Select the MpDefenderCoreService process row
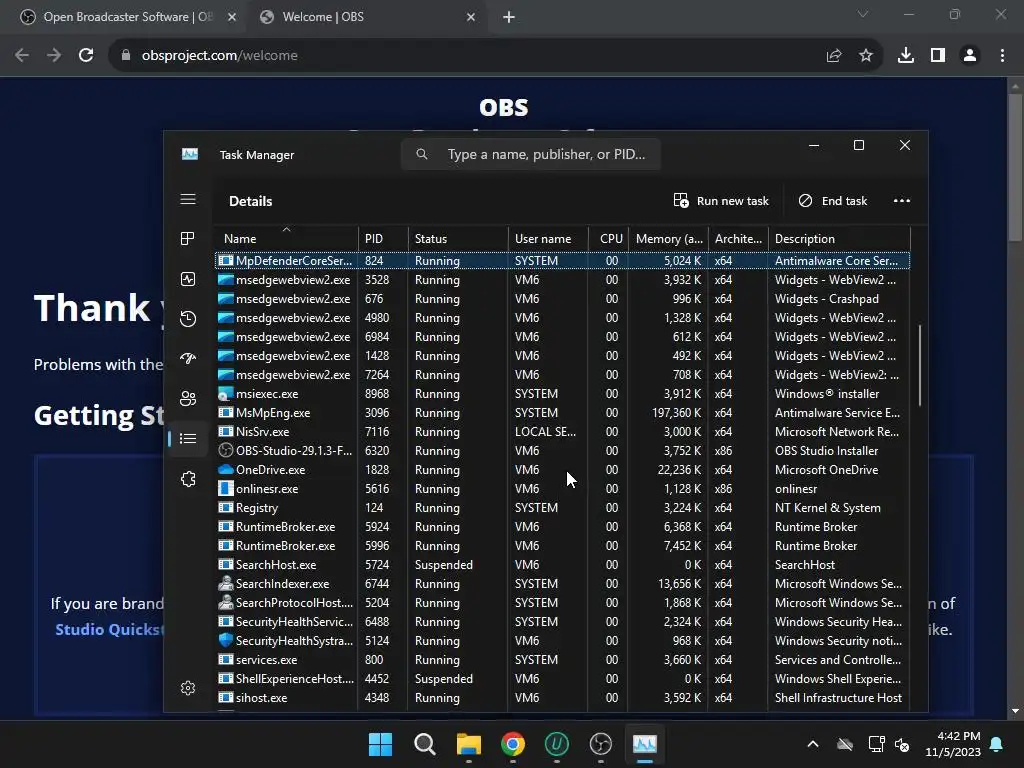This screenshot has height=768, width=1024. coord(562,261)
